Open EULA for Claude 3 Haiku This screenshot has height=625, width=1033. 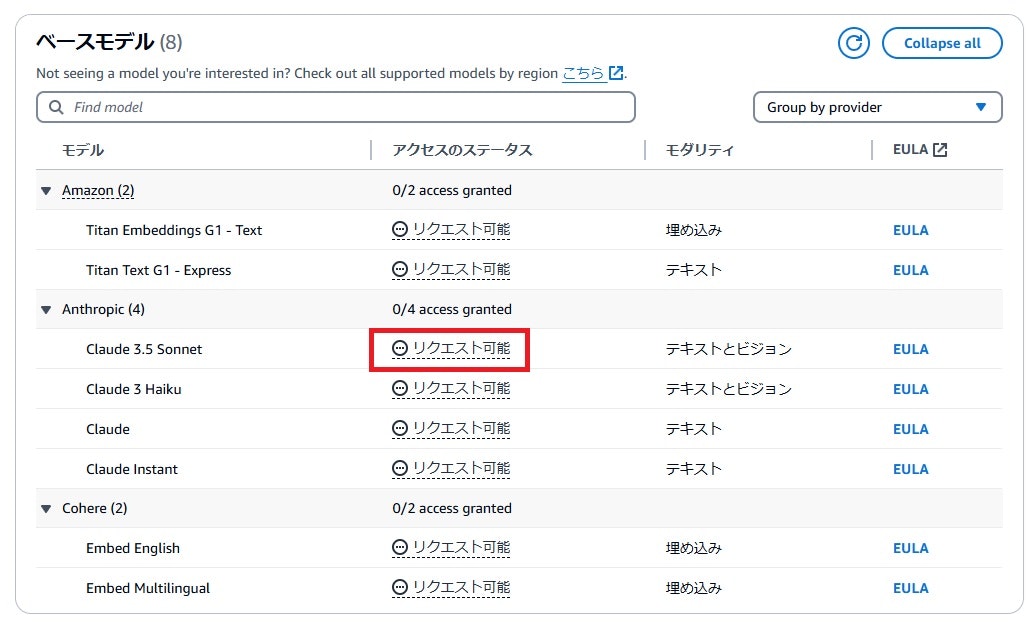pos(910,390)
